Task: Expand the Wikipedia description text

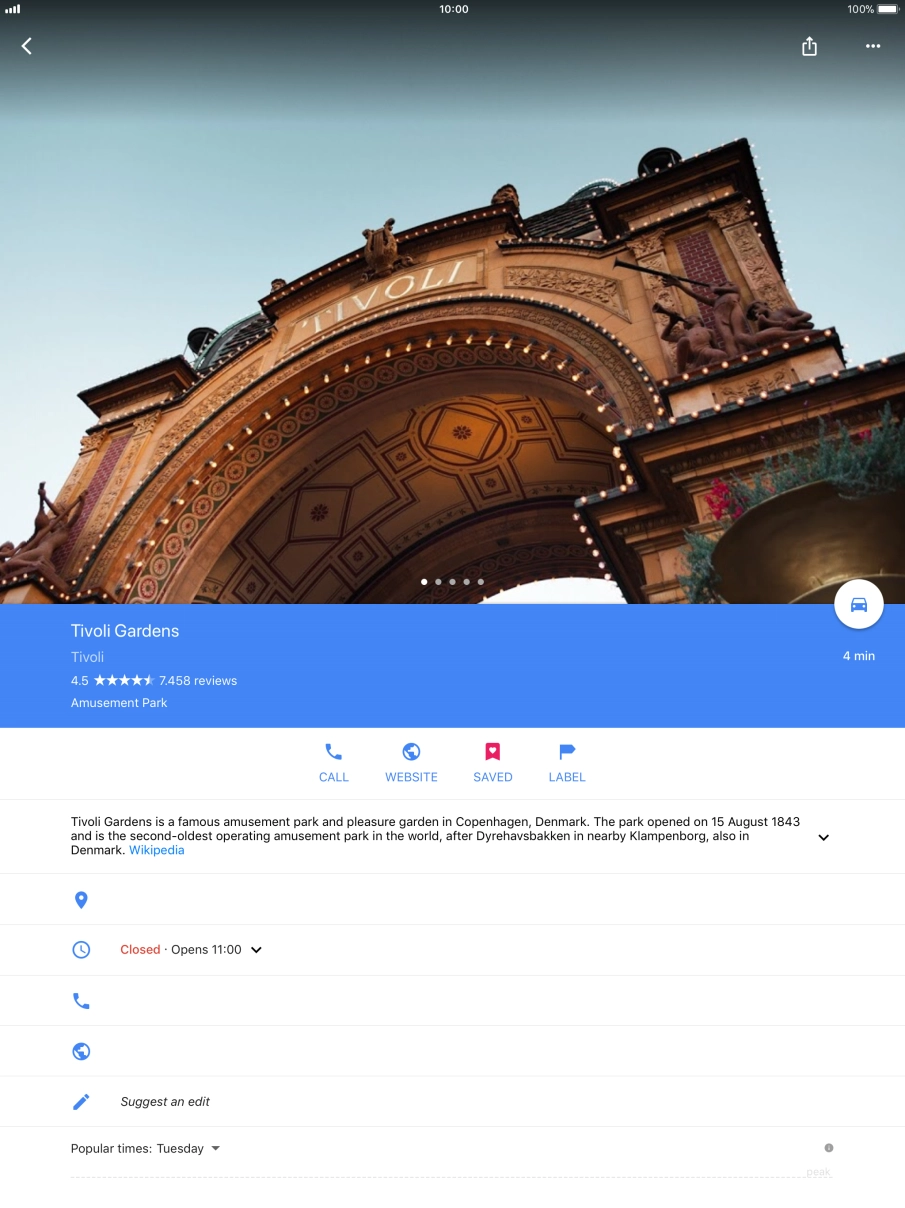Action: point(823,837)
